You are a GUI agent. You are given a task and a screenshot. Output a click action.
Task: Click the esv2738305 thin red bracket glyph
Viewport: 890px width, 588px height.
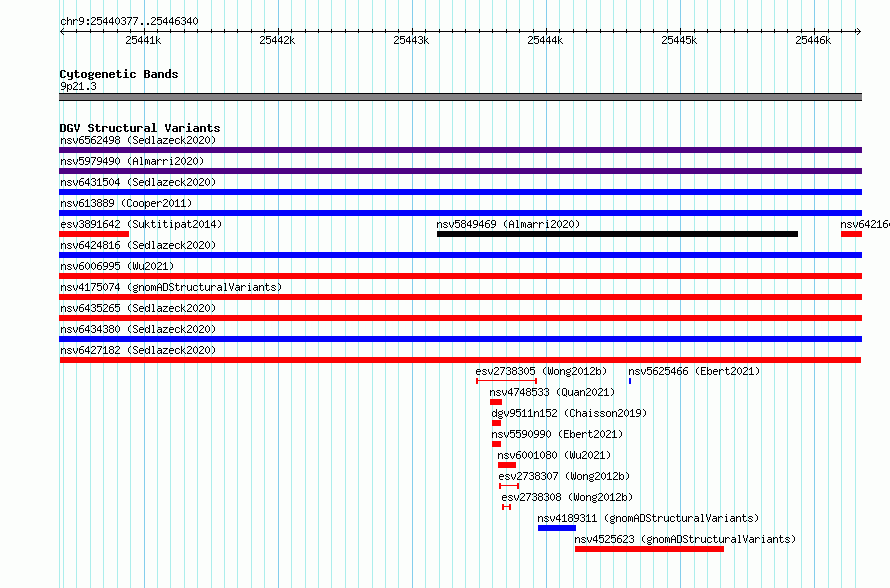[506, 381]
